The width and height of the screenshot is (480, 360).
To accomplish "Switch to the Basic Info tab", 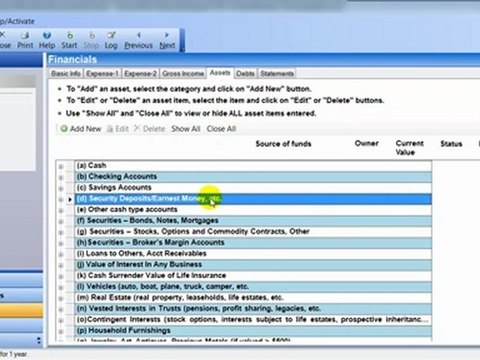I will pos(66,73).
